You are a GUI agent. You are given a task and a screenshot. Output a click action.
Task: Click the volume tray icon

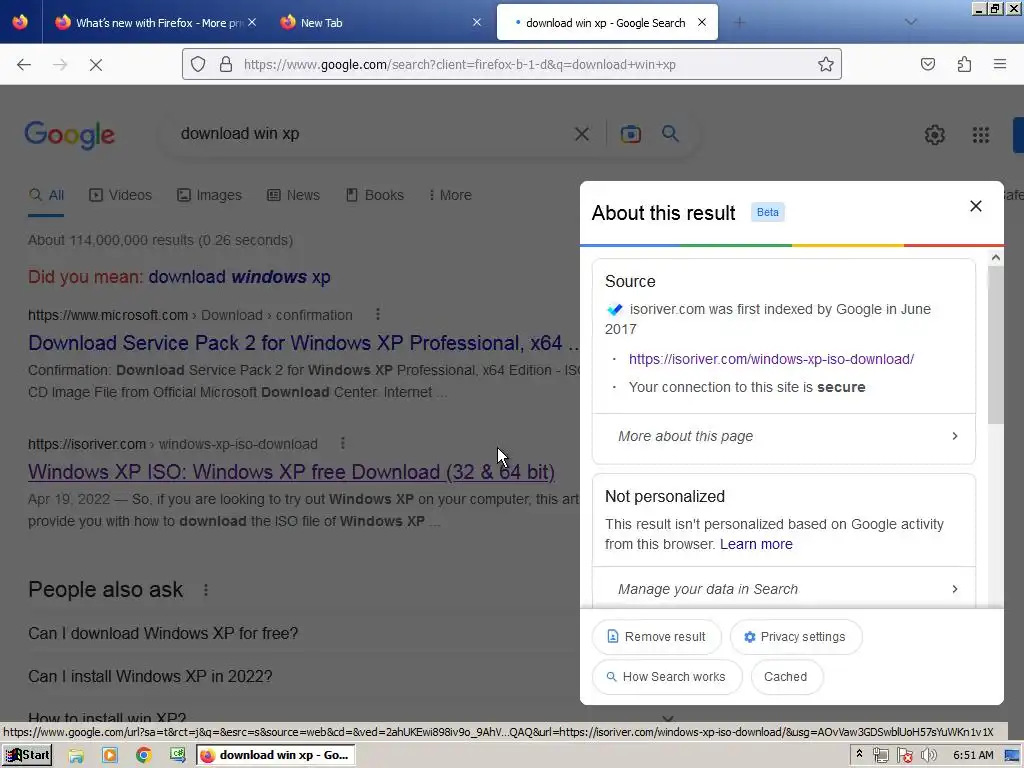coord(928,756)
